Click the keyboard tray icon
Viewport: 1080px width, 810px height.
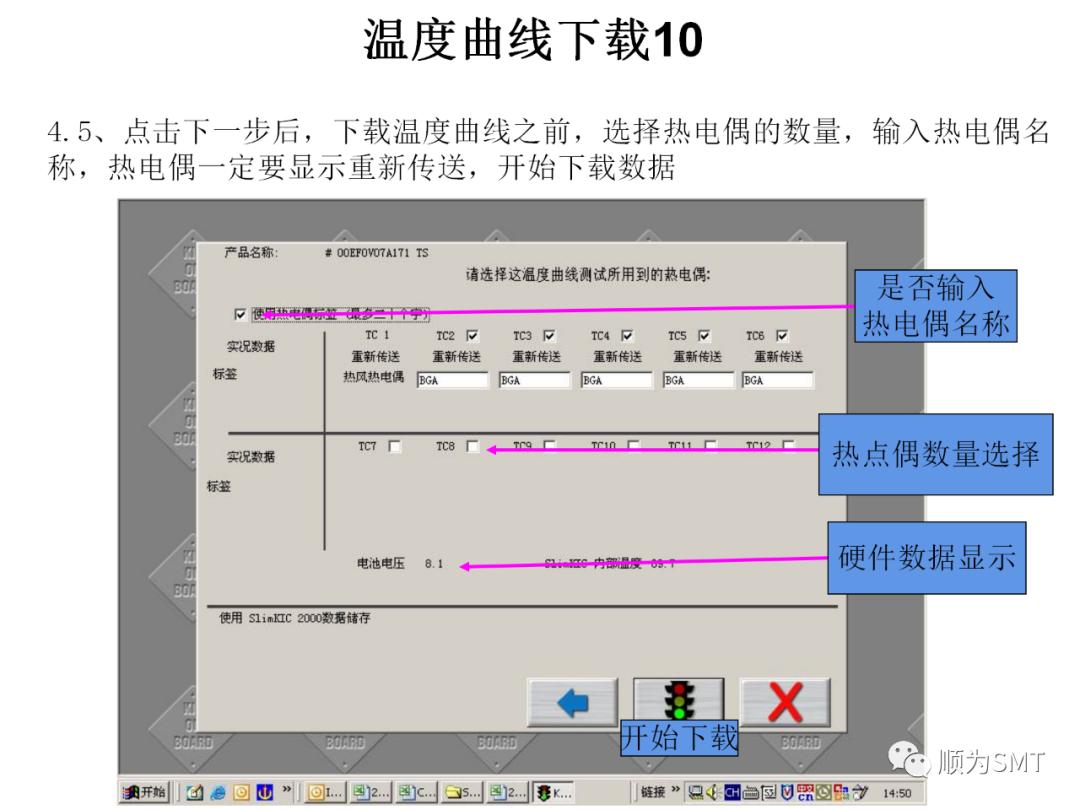(750, 793)
